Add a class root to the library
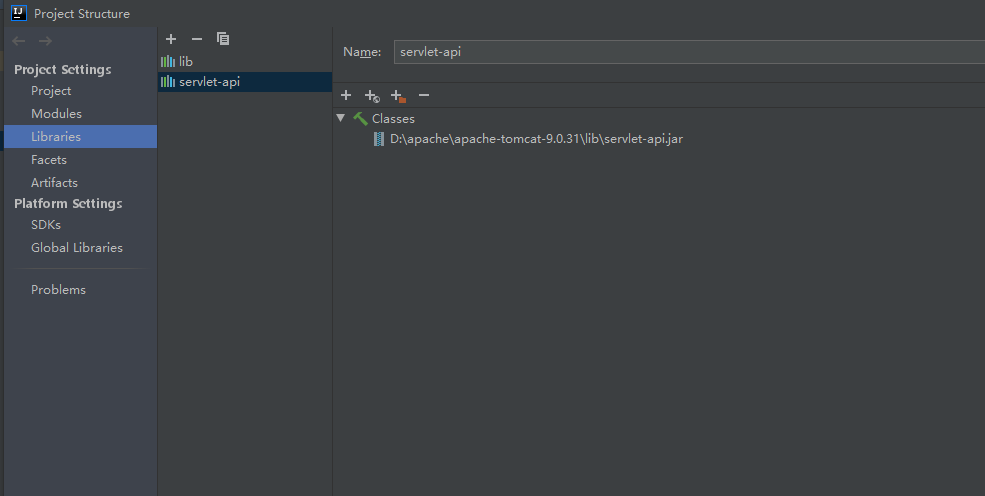 click(x=346, y=95)
